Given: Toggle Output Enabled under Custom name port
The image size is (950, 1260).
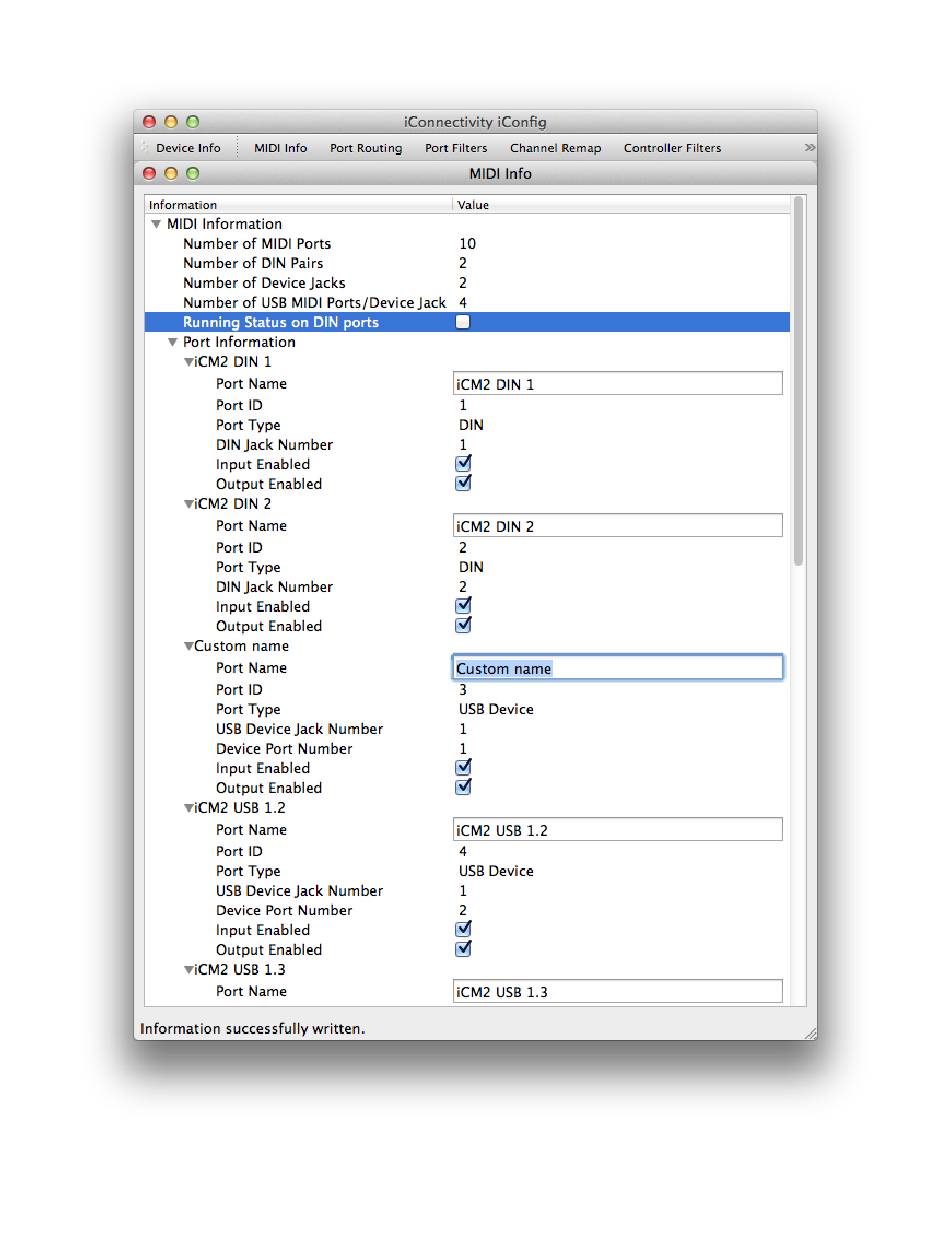Looking at the screenshot, I should pyautogui.click(x=463, y=787).
